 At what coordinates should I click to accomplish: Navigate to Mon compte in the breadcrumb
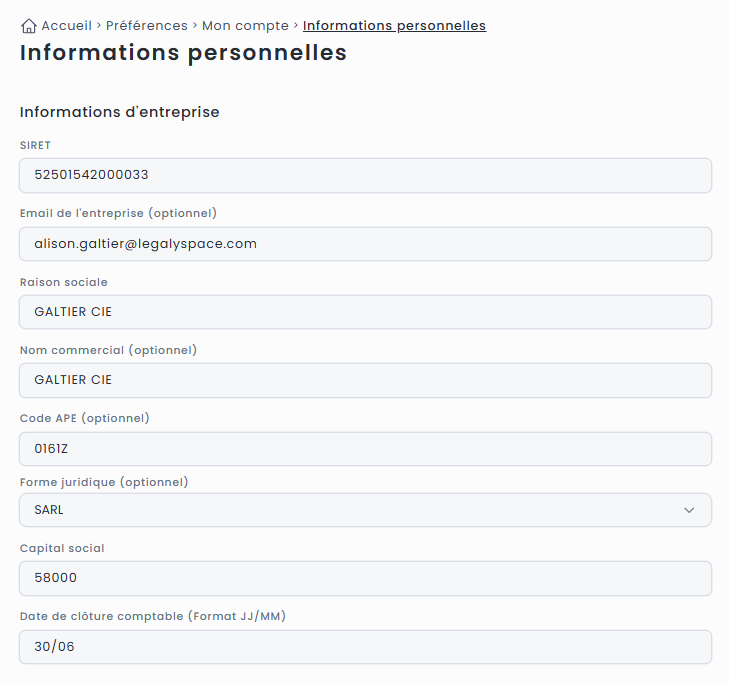[x=245, y=26]
